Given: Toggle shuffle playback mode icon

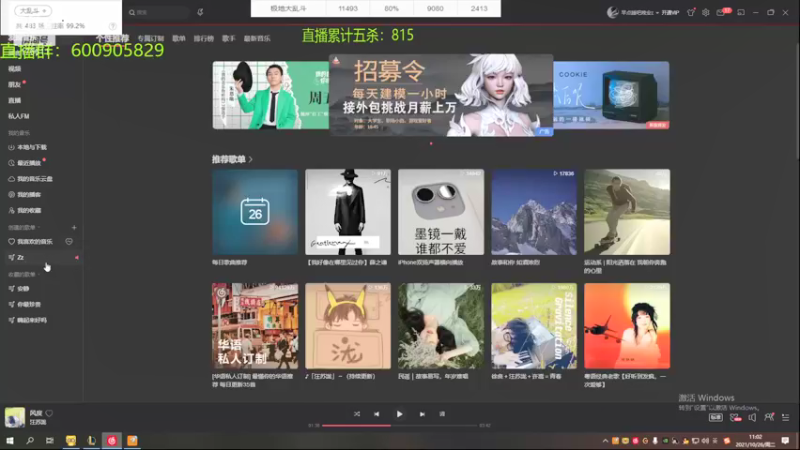Looking at the screenshot, I should (x=357, y=414).
